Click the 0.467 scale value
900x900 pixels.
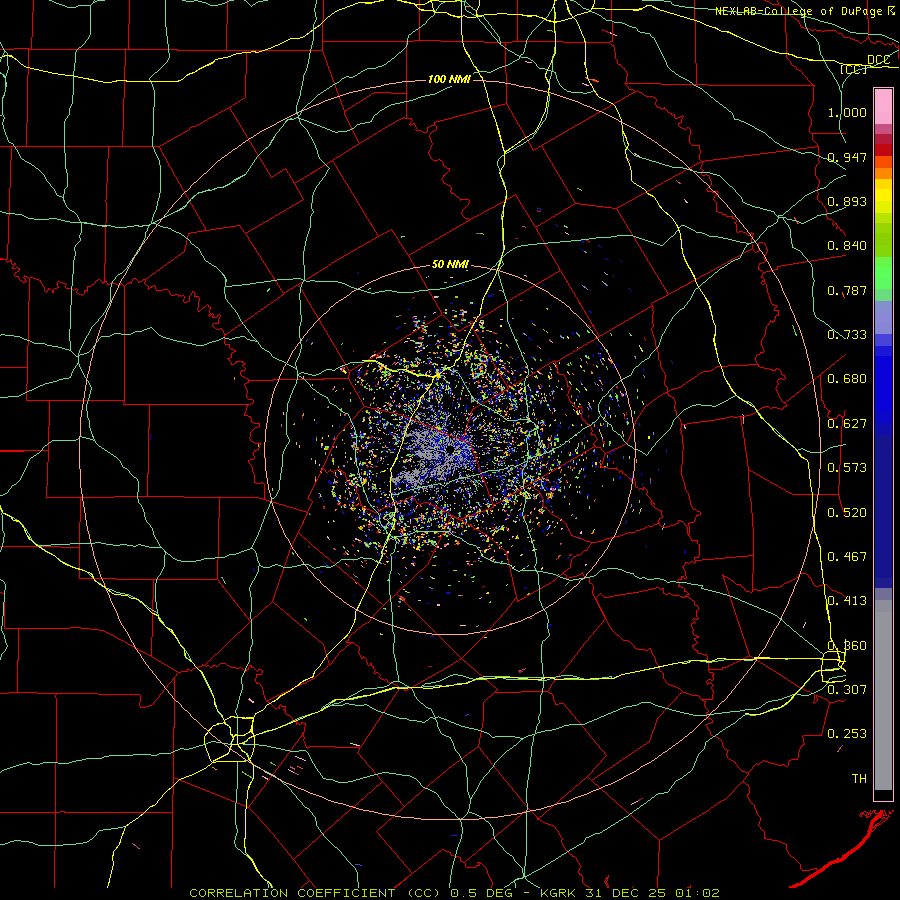847,556
